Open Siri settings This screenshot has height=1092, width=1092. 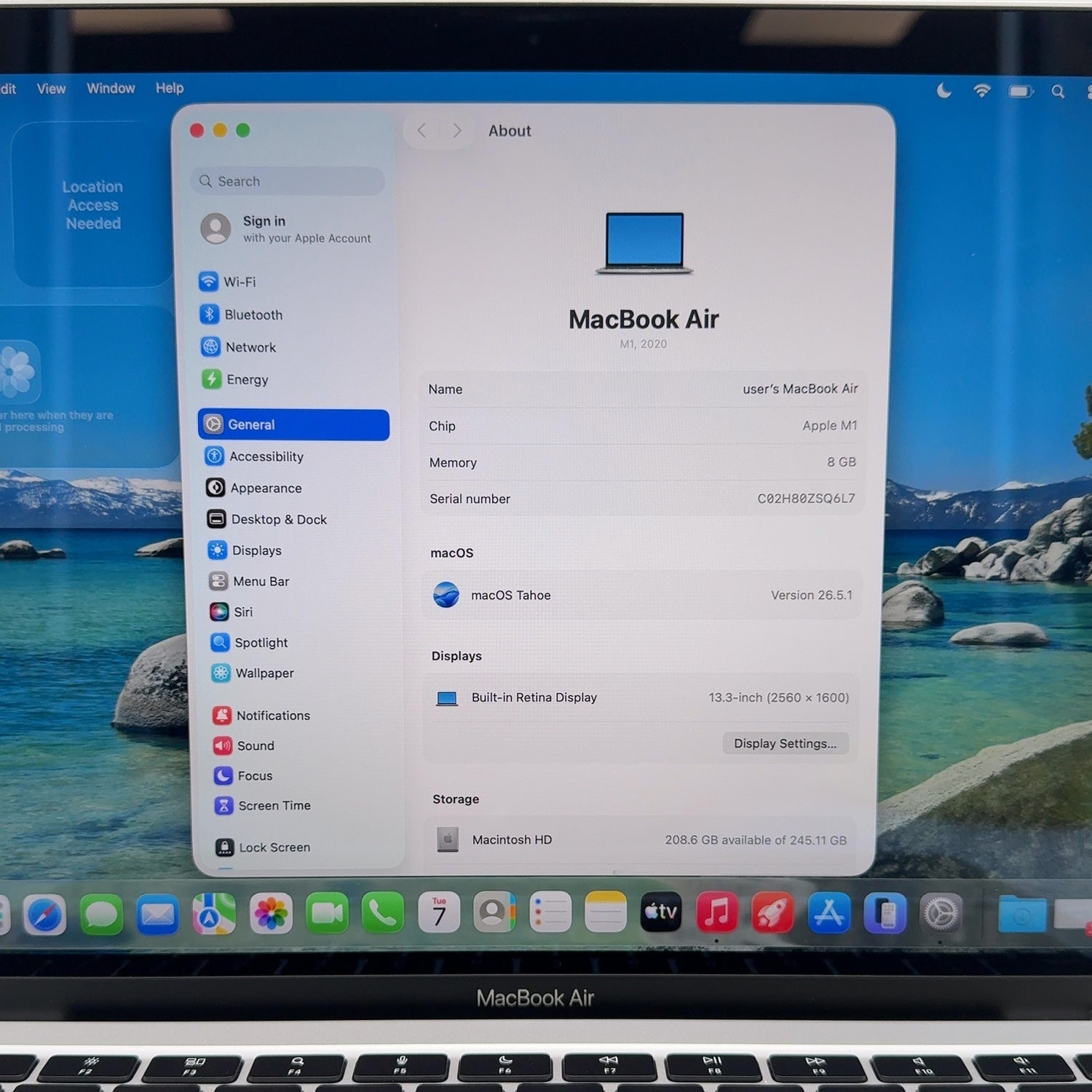pos(231,612)
